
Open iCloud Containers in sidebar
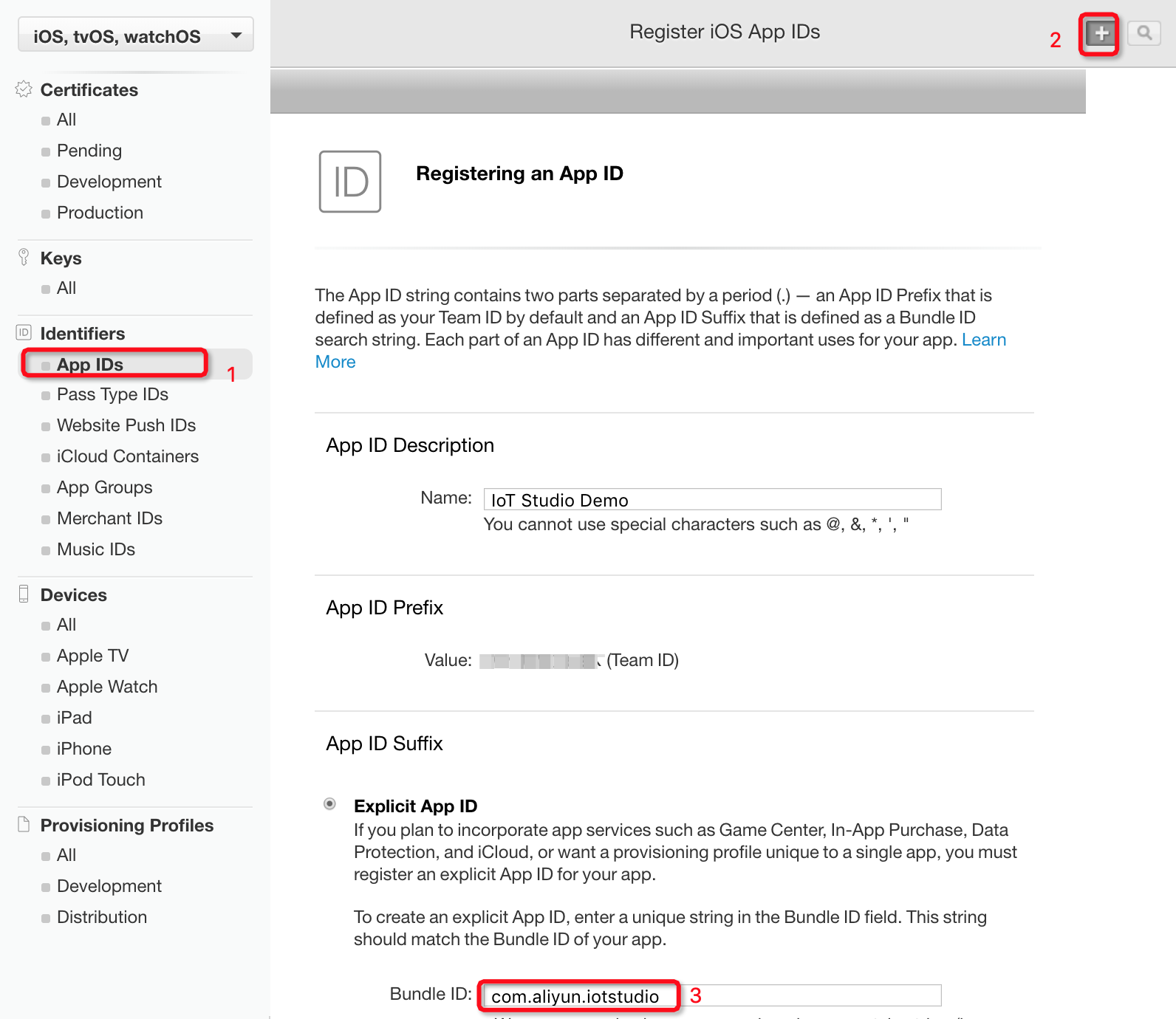[x=127, y=457]
